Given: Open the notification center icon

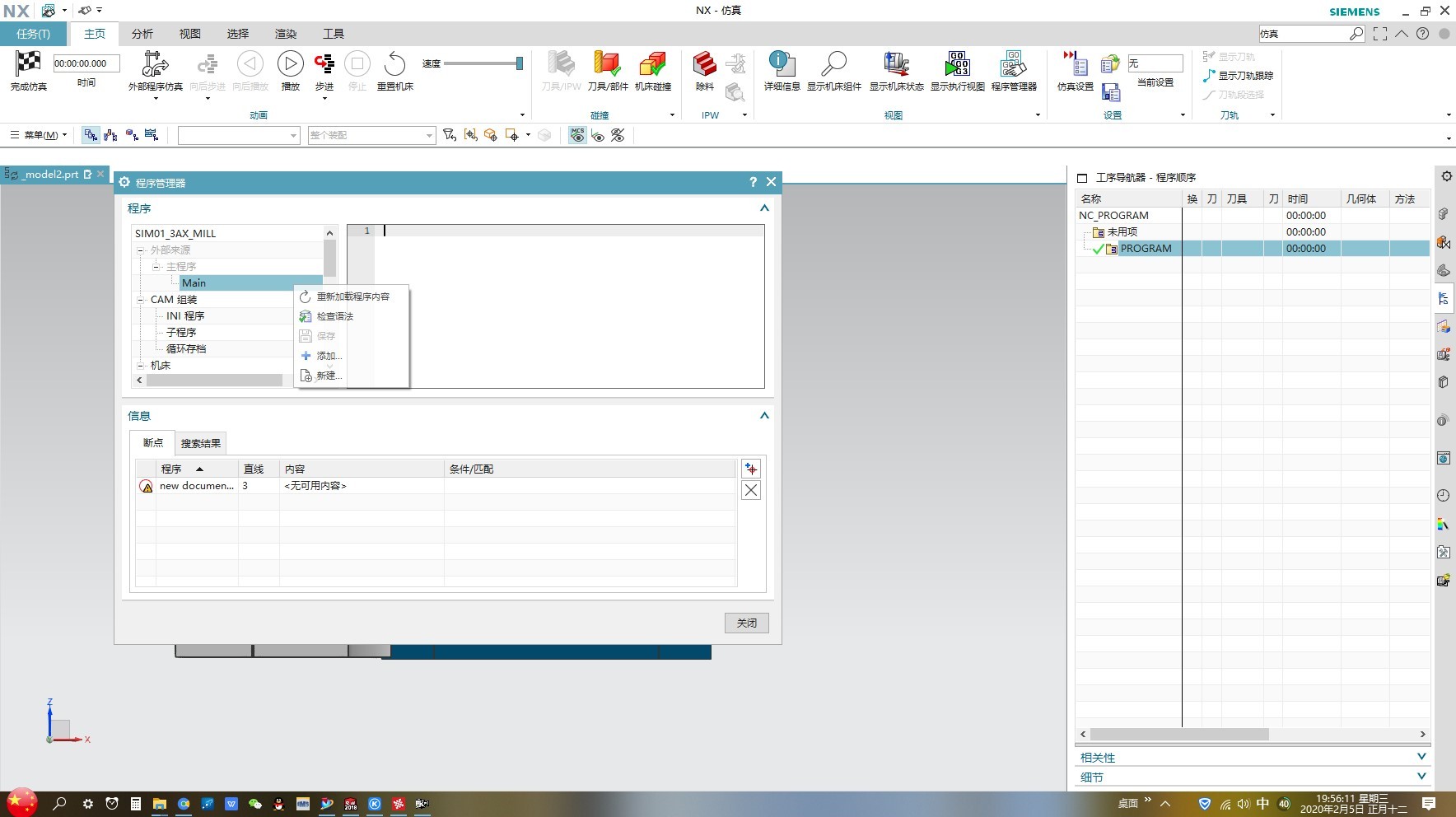Looking at the screenshot, I should tap(1429, 804).
